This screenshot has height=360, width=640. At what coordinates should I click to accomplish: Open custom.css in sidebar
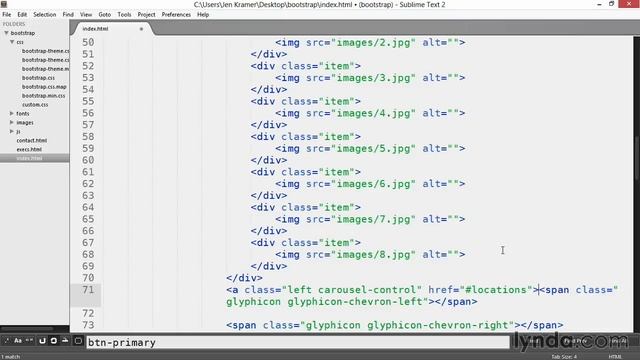35,104
